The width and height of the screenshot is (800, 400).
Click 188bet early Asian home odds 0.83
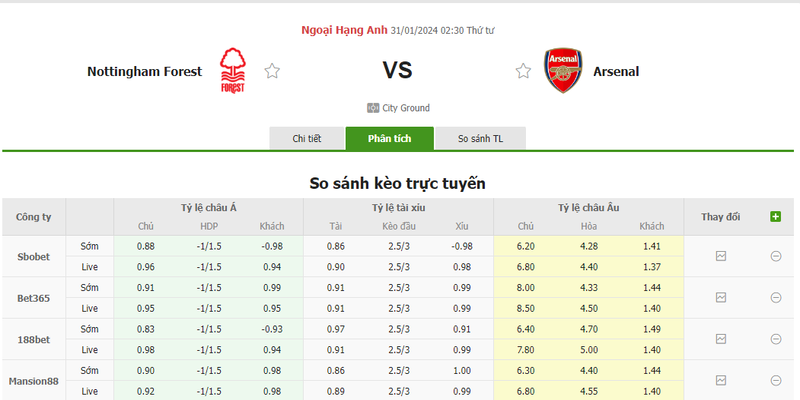[146, 329]
